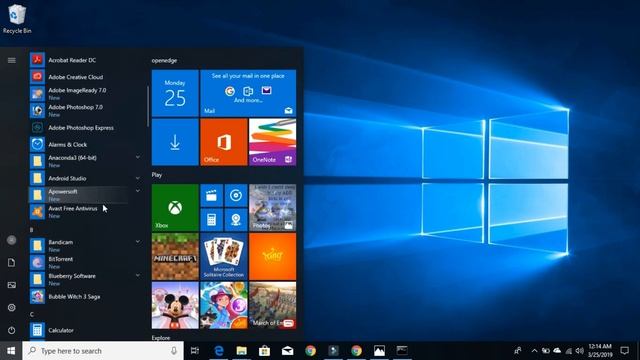Expand the Bandicam folder
The width and height of the screenshot is (640, 360).
tap(138, 242)
